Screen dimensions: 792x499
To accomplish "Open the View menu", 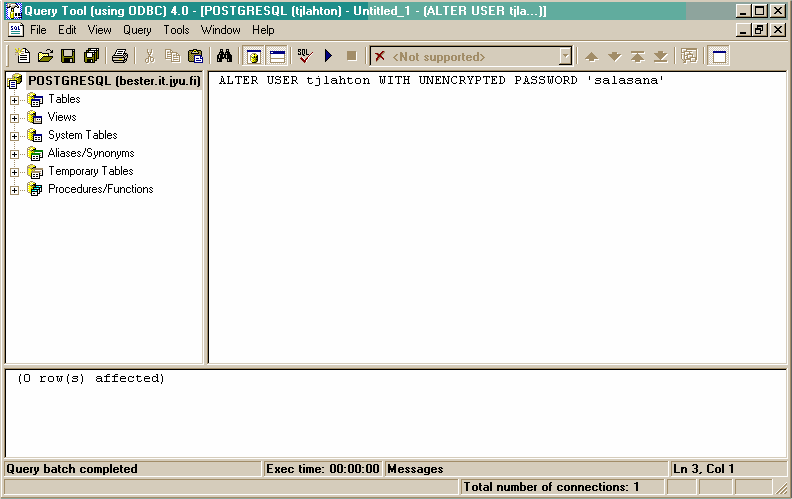I will click(100, 30).
